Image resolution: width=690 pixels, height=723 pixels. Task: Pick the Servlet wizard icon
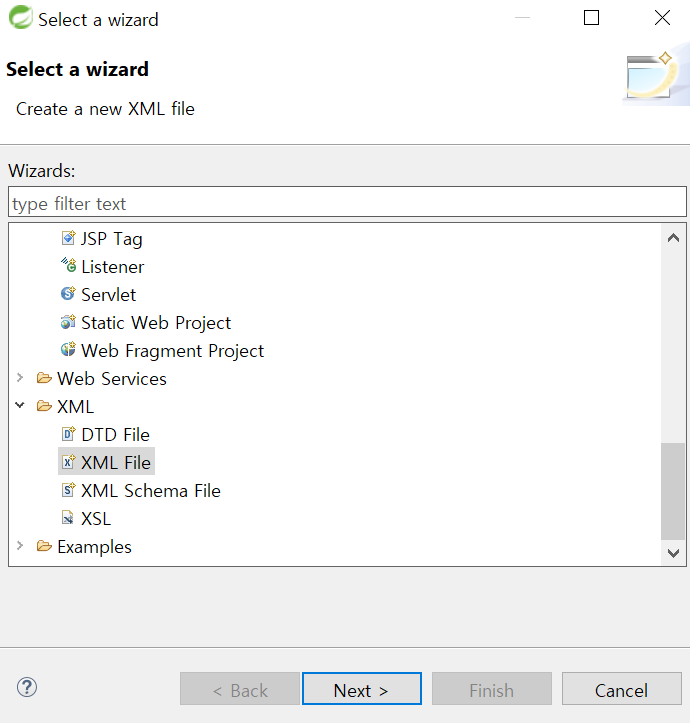click(68, 293)
